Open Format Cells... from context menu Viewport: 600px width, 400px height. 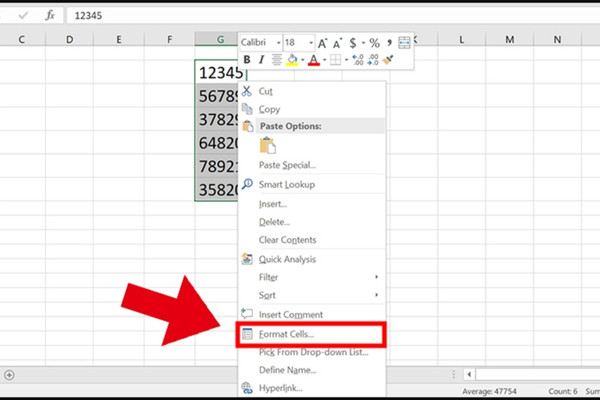coord(311,334)
